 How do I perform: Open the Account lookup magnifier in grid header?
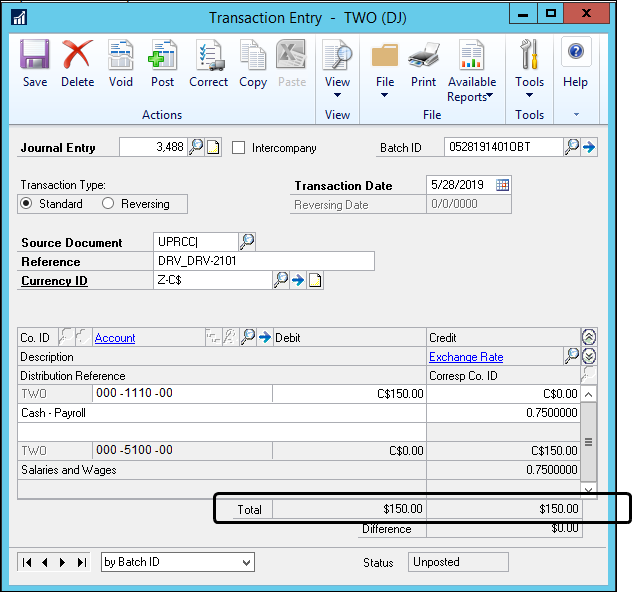pos(248,337)
